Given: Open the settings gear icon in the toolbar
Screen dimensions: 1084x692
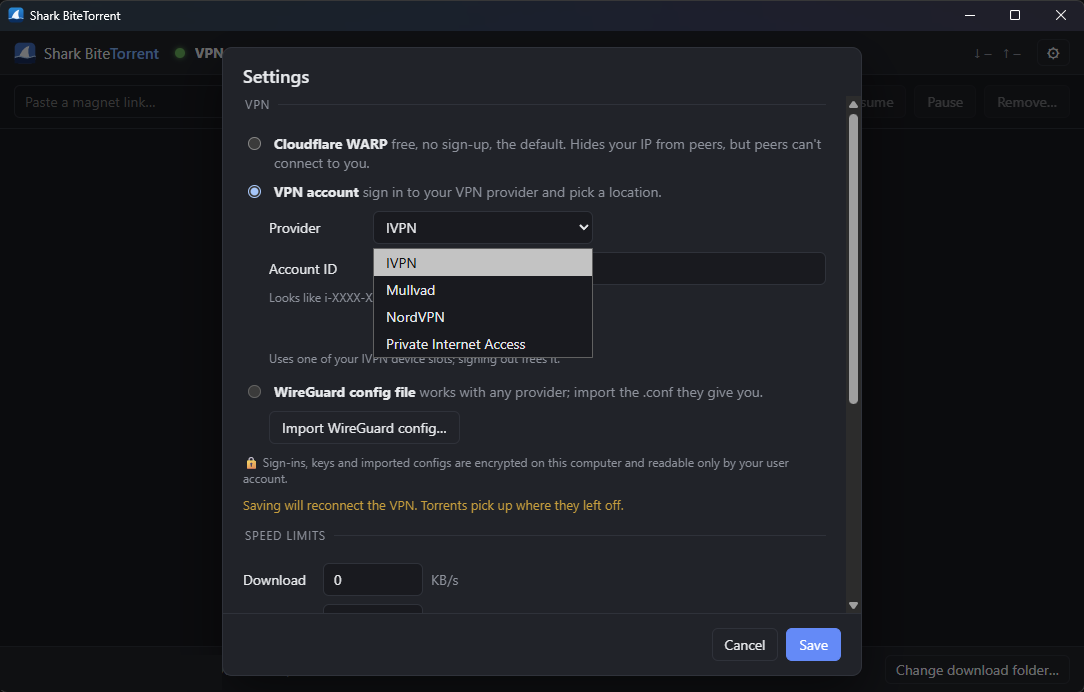Looking at the screenshot, I should point(1053,53).
